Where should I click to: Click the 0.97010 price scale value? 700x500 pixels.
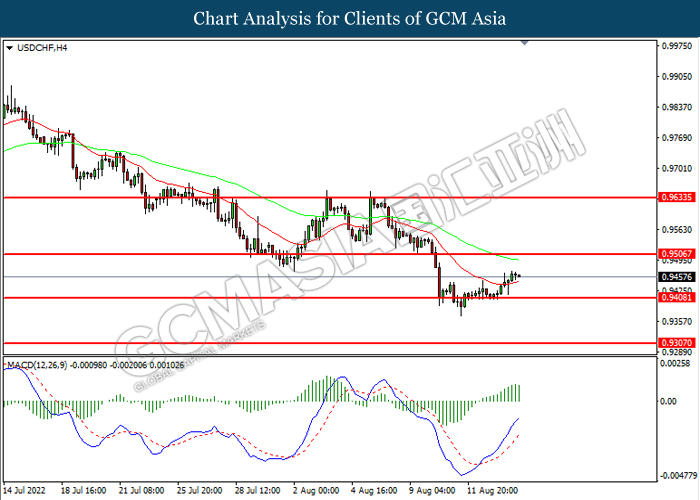[x=677, y=168]
